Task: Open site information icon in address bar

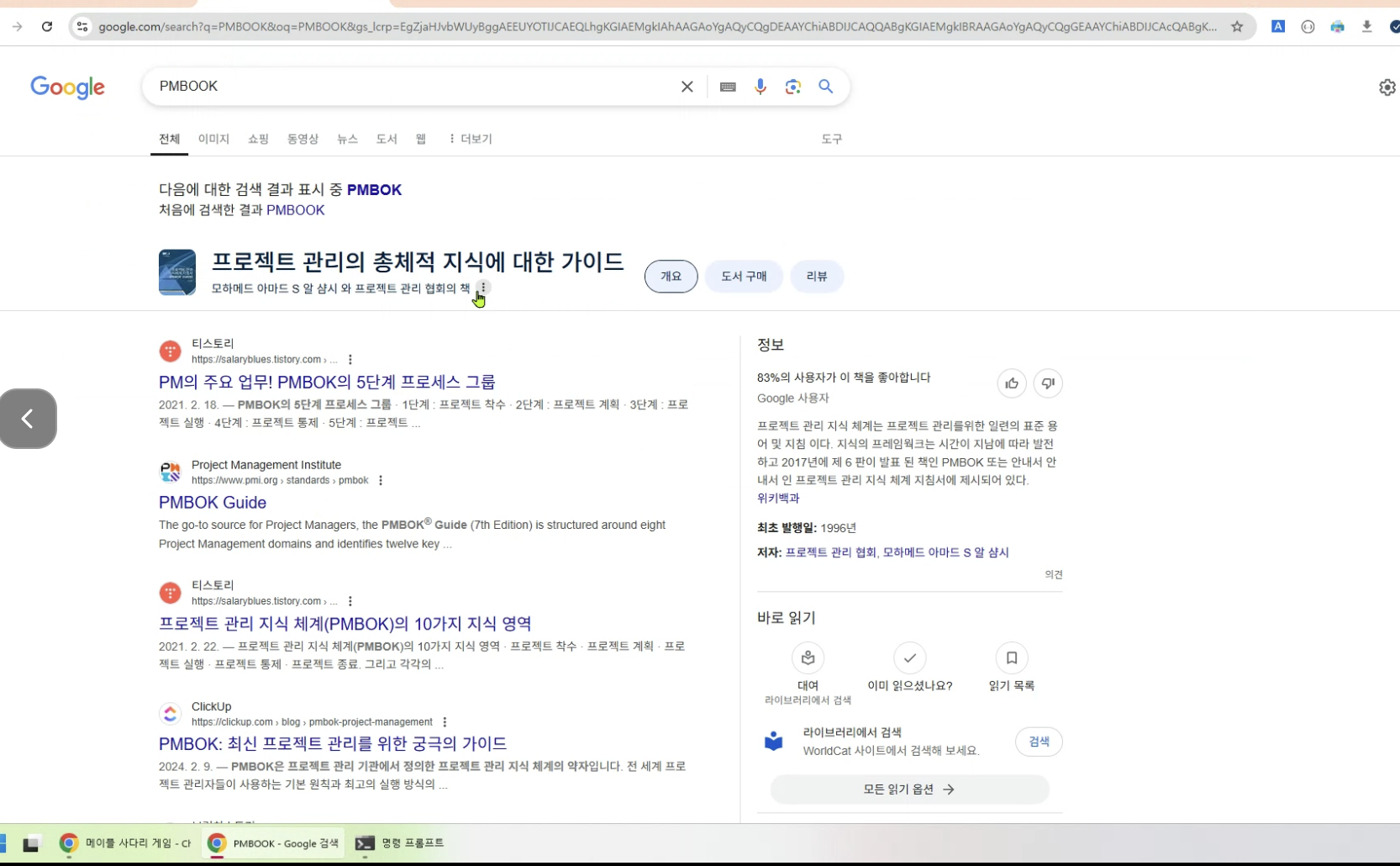Action: (x=82, y=27)
